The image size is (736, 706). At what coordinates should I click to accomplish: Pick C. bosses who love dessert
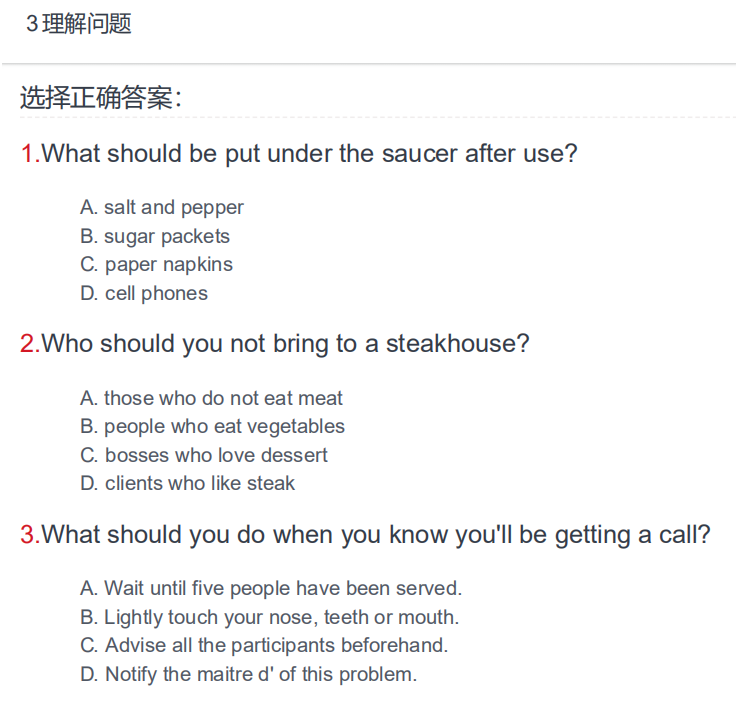(x=204, y=455)
